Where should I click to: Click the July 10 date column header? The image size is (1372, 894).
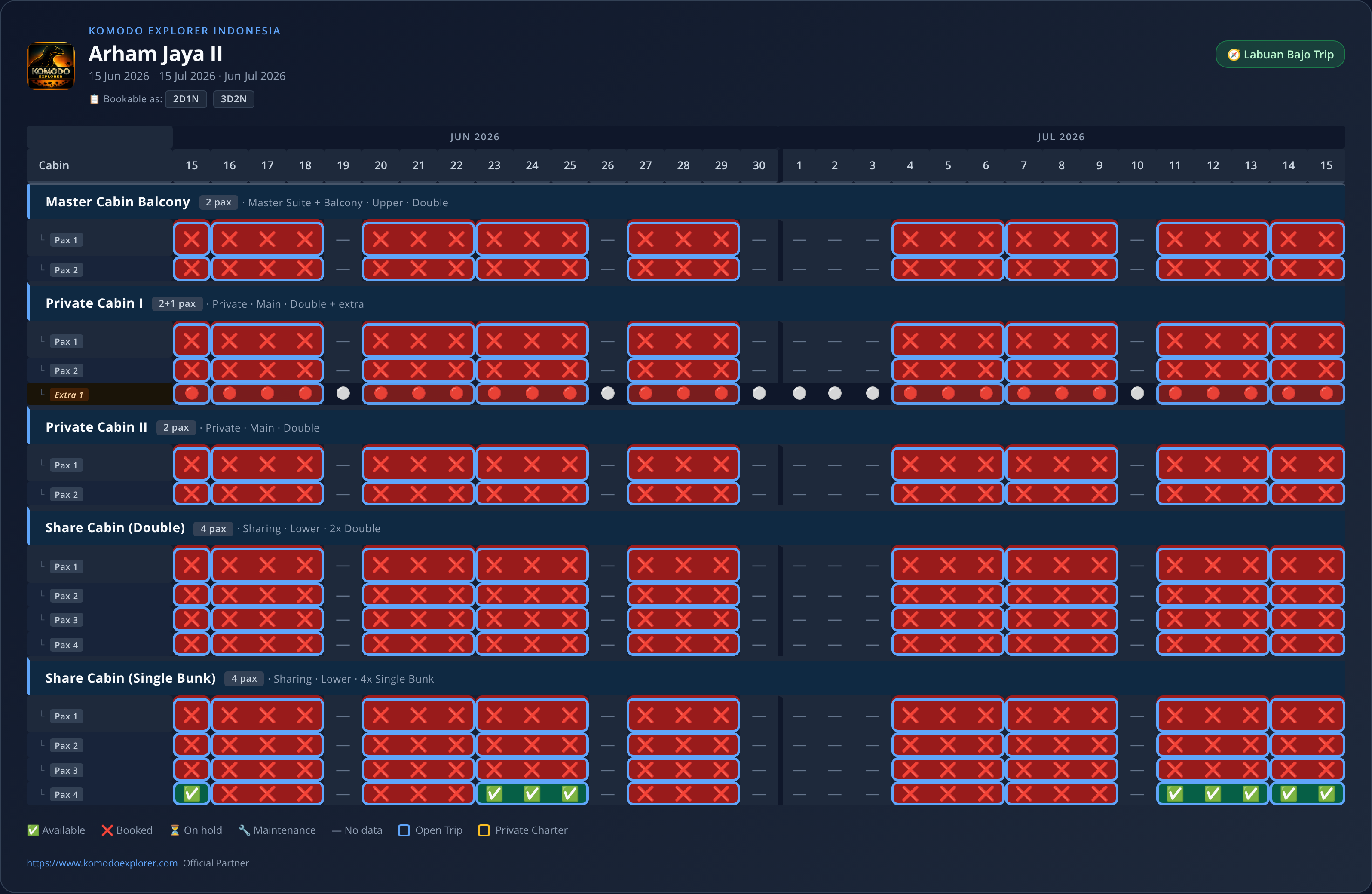(1137, 165)
